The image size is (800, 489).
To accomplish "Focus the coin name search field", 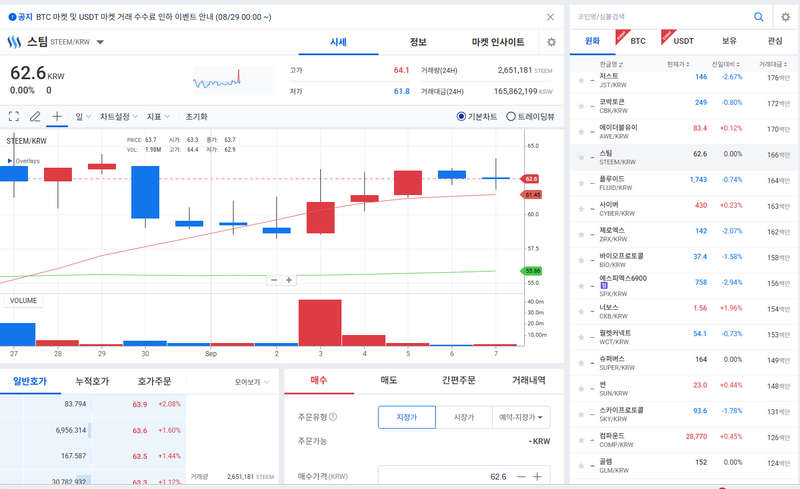I will (x=661, y=17).
